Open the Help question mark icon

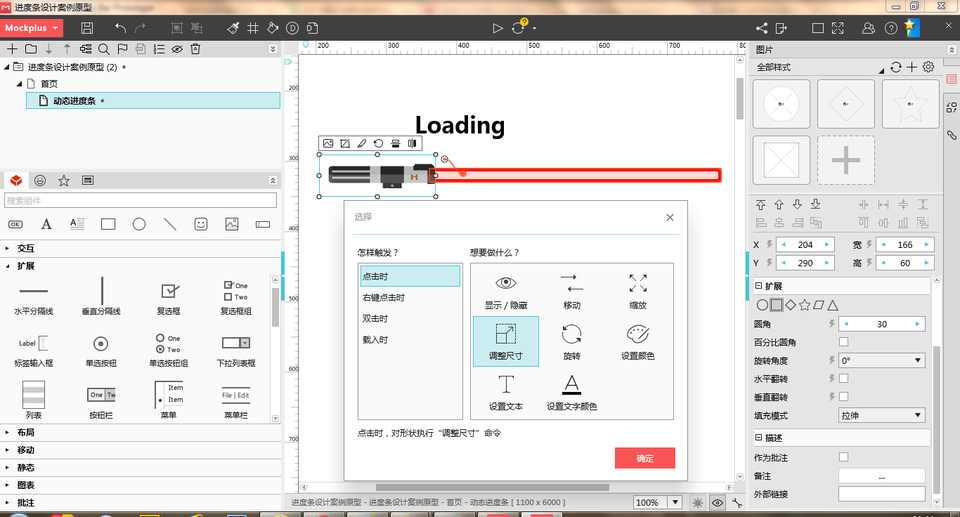pyautogui.click(x=891, y=28)
